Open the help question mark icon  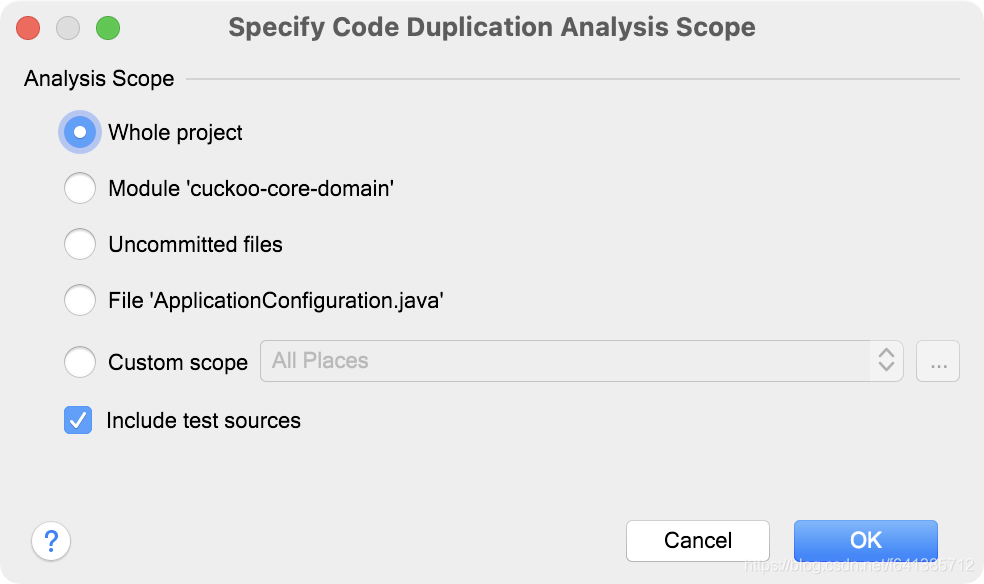[51, 541]
